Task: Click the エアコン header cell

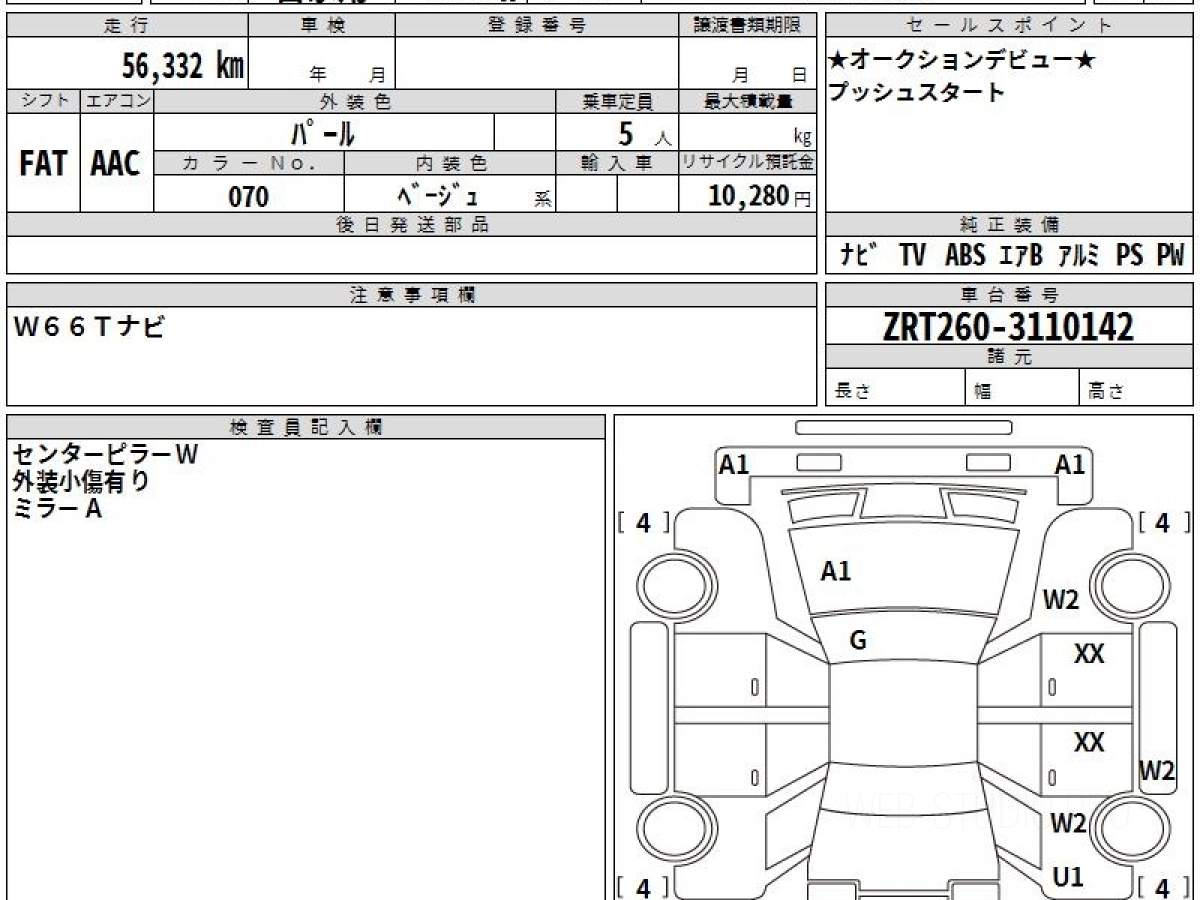Action: [x=117, y=101]
